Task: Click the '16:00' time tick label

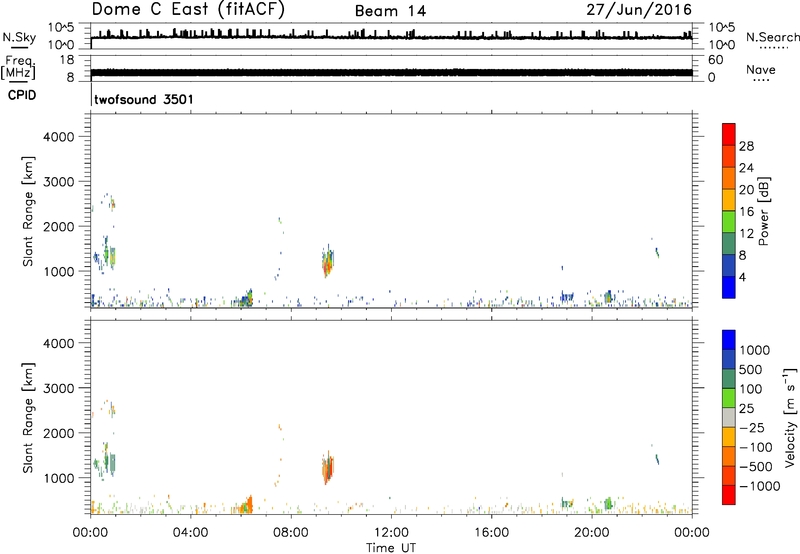Action: coord(491,533)
